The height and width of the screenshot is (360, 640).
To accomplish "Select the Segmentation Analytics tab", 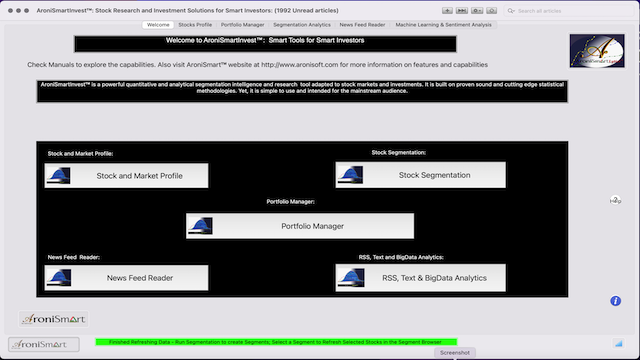I will (x=302, y=25).
